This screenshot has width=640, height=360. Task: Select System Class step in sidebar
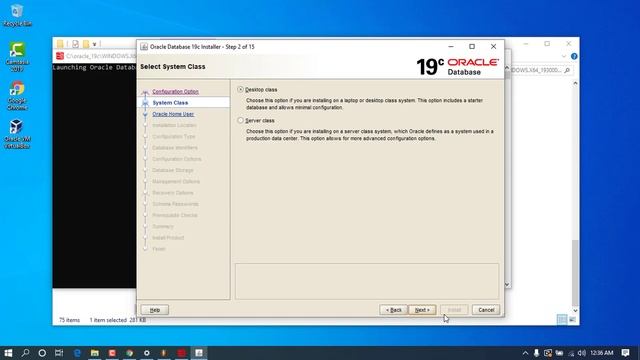(170, 102)
